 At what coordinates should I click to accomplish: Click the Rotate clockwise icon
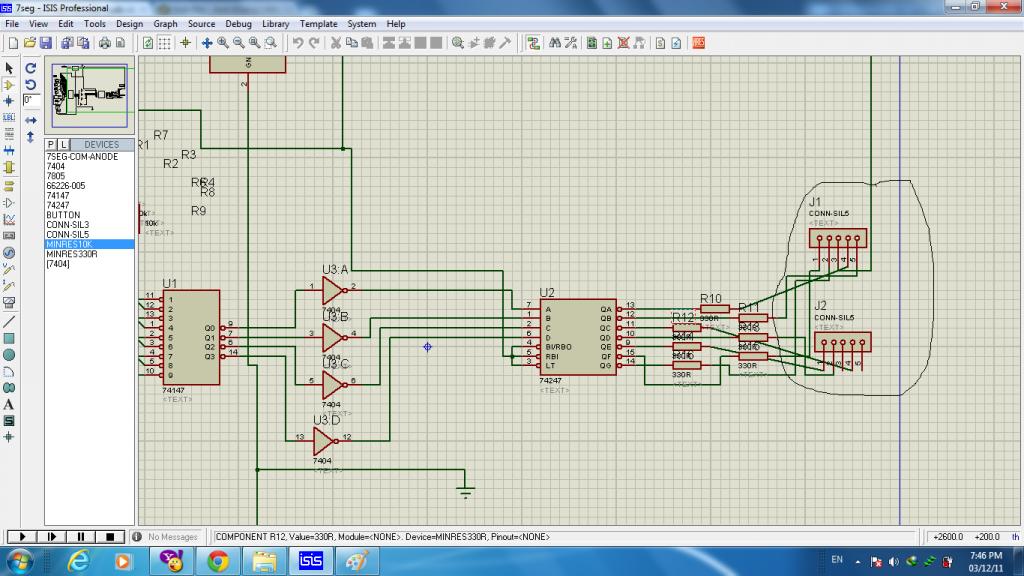point(31,68)
